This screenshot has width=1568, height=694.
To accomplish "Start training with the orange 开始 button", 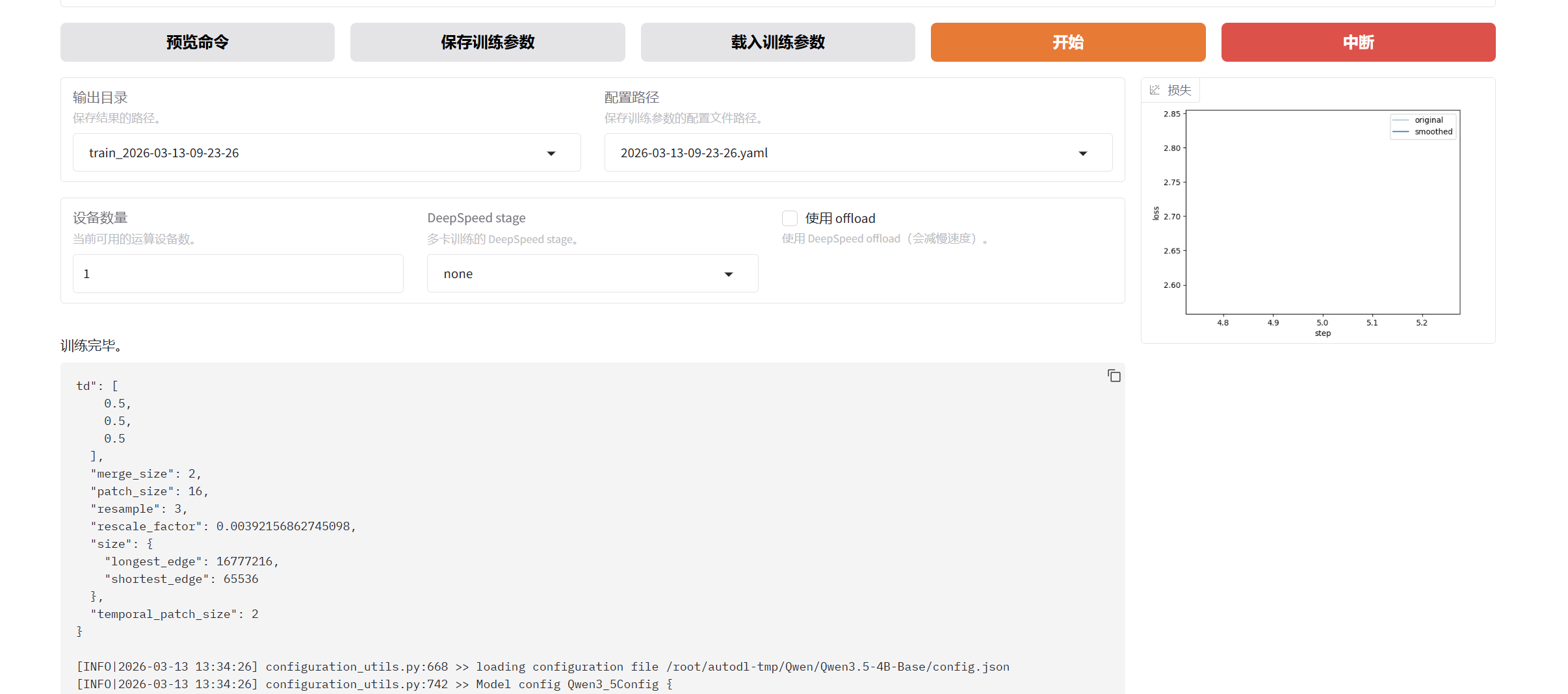I will [1068, 42].
